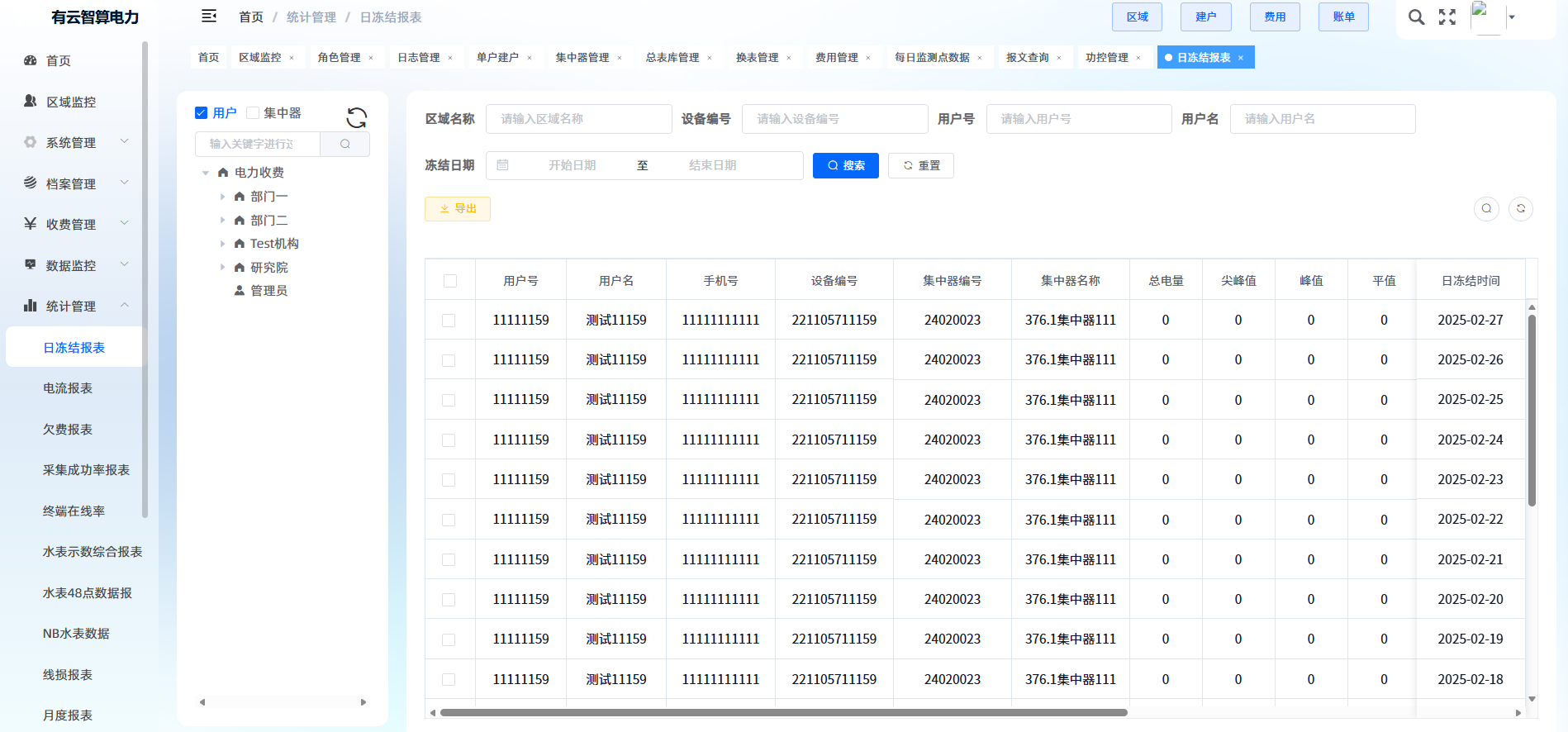Select all rows via header checkbox
Screen dimensions: 1568x732
click(x=450, y=281)
